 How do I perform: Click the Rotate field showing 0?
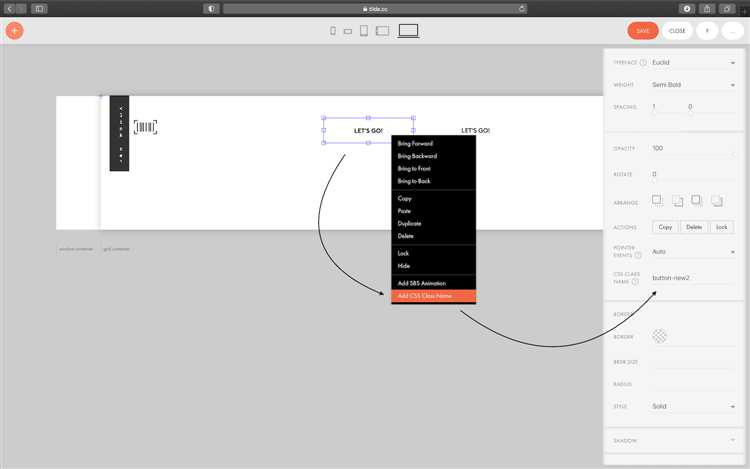point(693,175)
